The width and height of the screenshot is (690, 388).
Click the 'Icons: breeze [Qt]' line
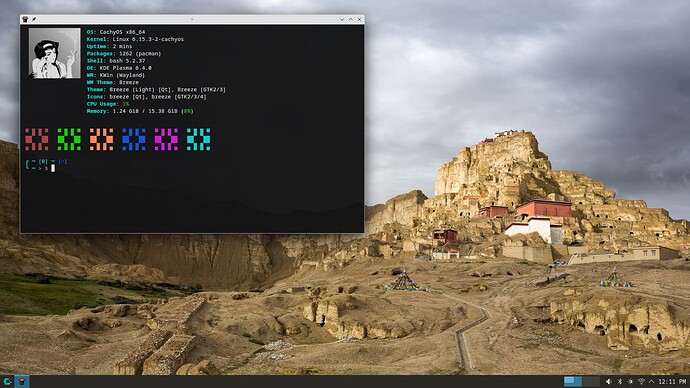point(147,97)
